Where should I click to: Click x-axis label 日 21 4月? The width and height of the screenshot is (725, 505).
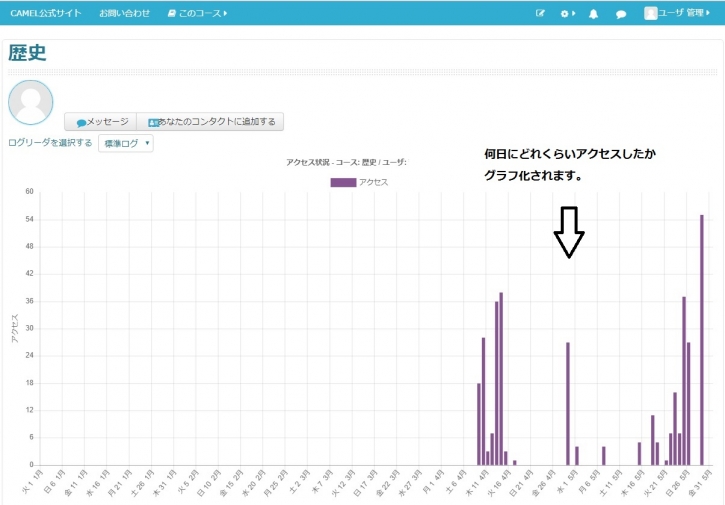[x=521, y=483]
